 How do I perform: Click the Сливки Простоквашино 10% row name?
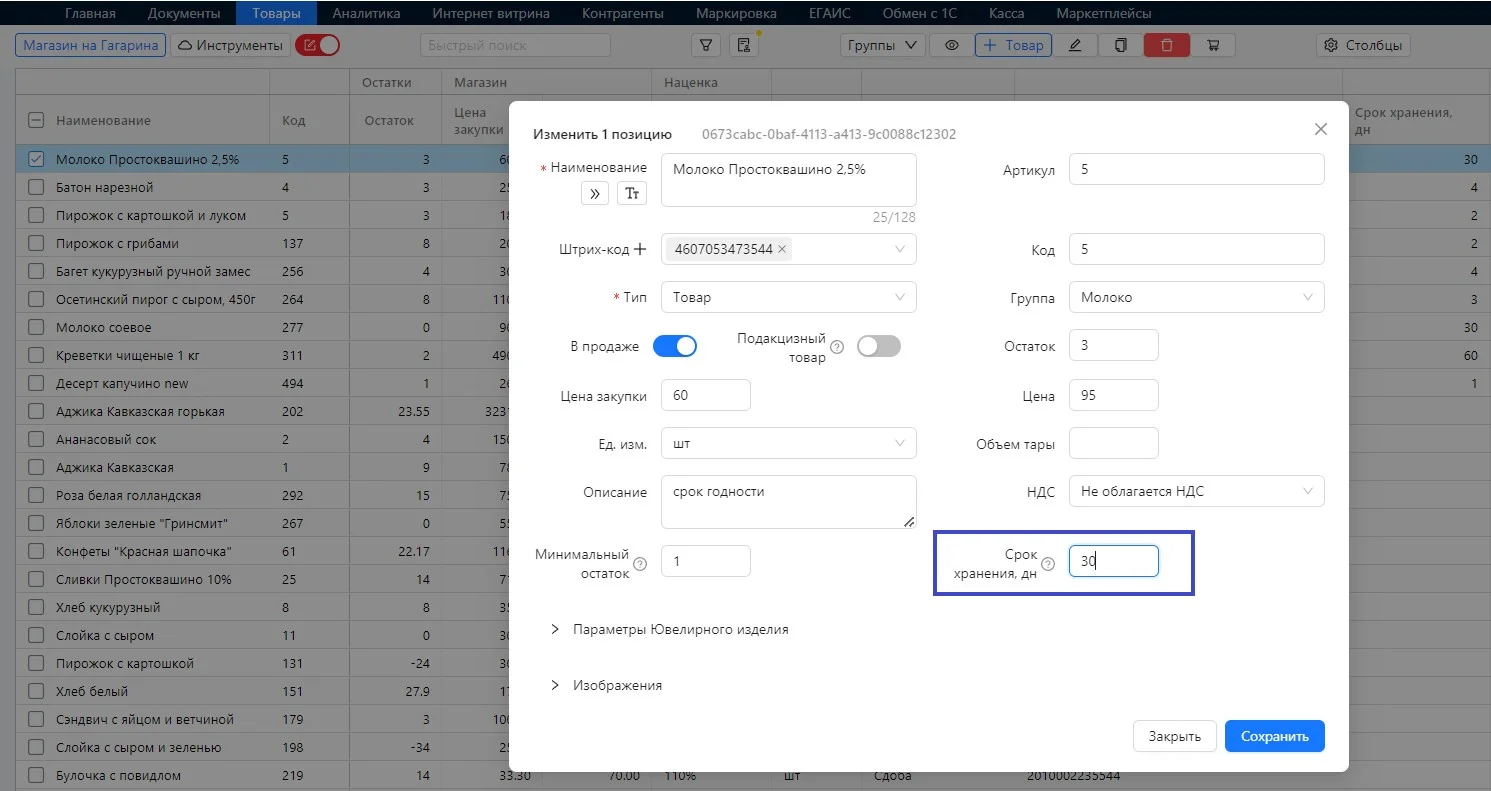tap(144, 579)
